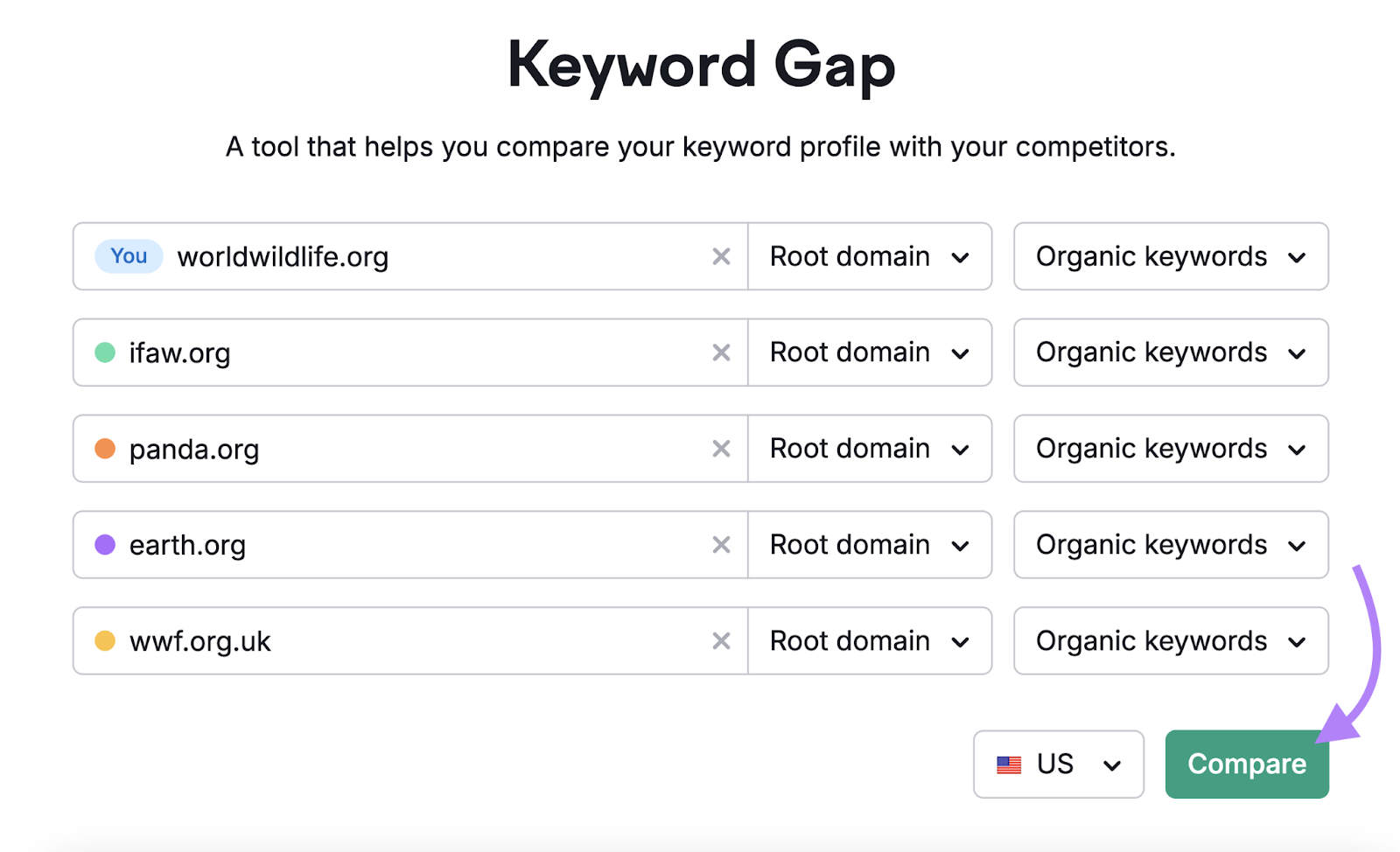
Task: Click the US flag icon
Action: (1011, 765)
